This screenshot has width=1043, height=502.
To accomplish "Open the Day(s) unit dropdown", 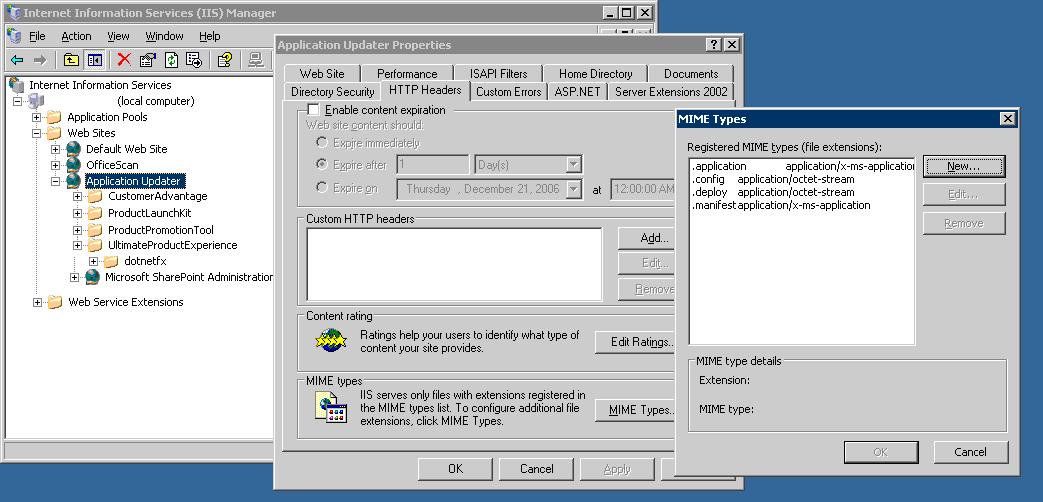I will (x=574, y=164).
